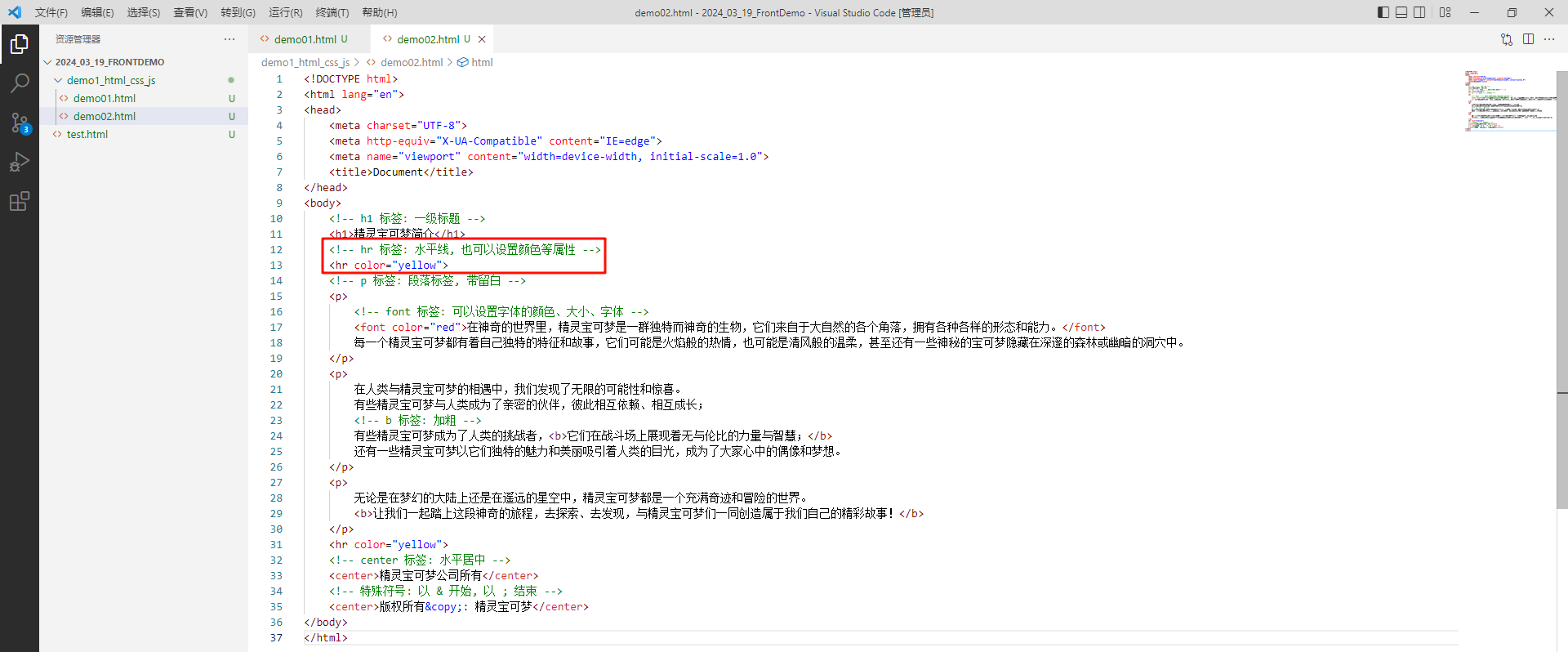Click the 版权所有&copy; center line

tap(459, 607)
